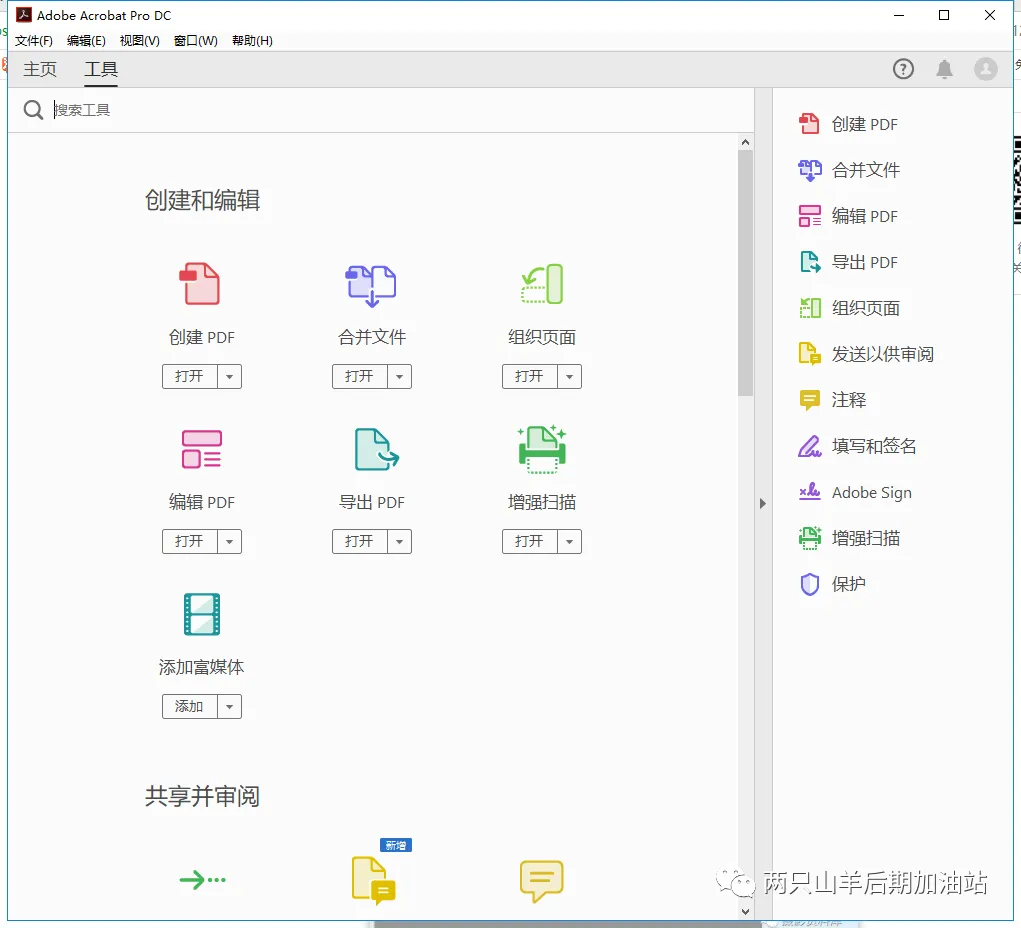Click the user account avatar icon
Image resolution: width=1021 pixels, height=928 pixels.
986,69
